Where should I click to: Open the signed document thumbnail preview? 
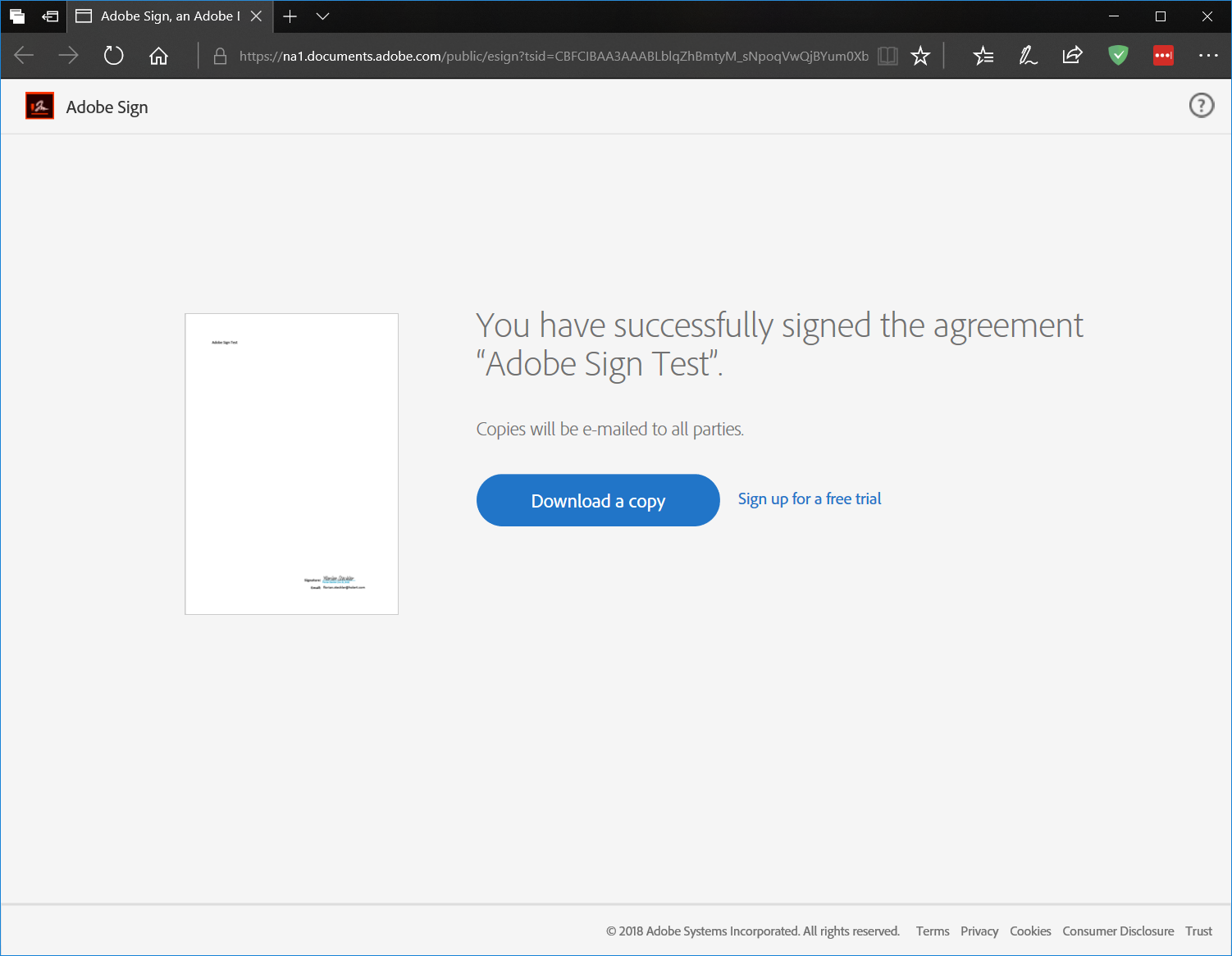coord(292,464)
